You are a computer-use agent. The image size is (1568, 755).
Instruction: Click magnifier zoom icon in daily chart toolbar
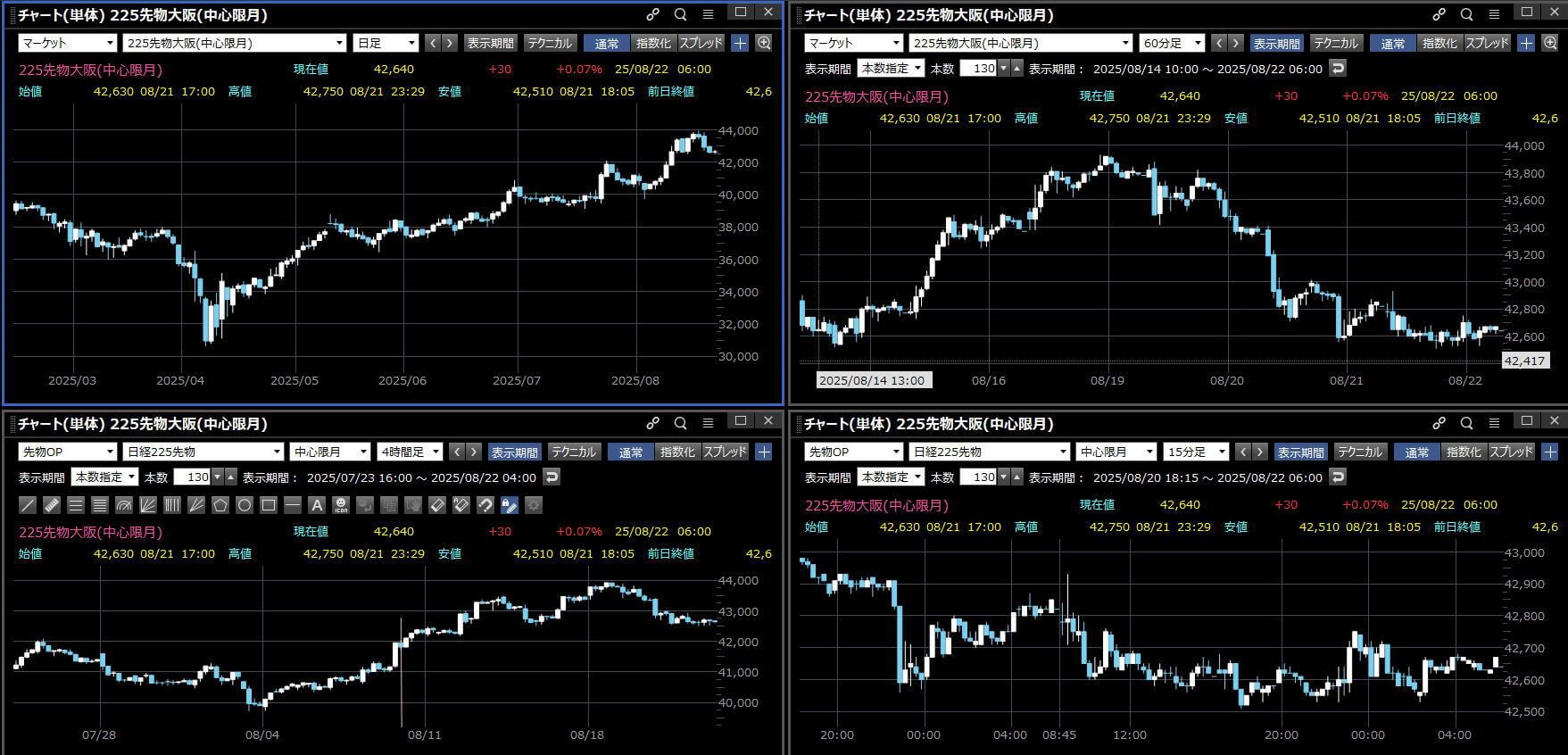(764, 43)
